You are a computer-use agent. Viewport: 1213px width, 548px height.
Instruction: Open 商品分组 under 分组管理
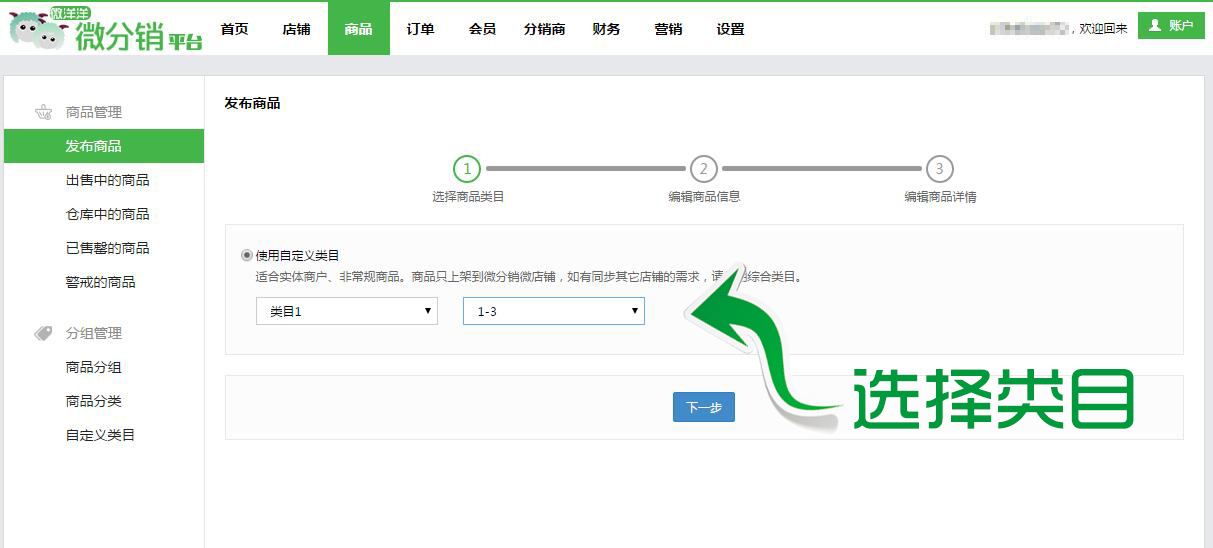click(93, 367)
